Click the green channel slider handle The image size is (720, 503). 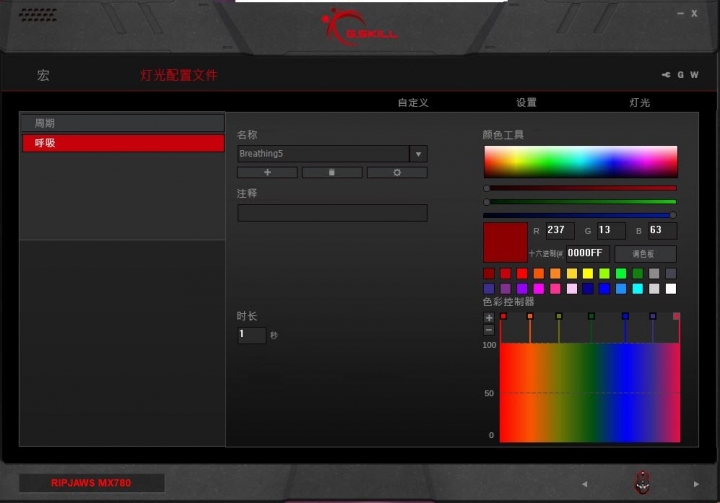tap(487, 202)
